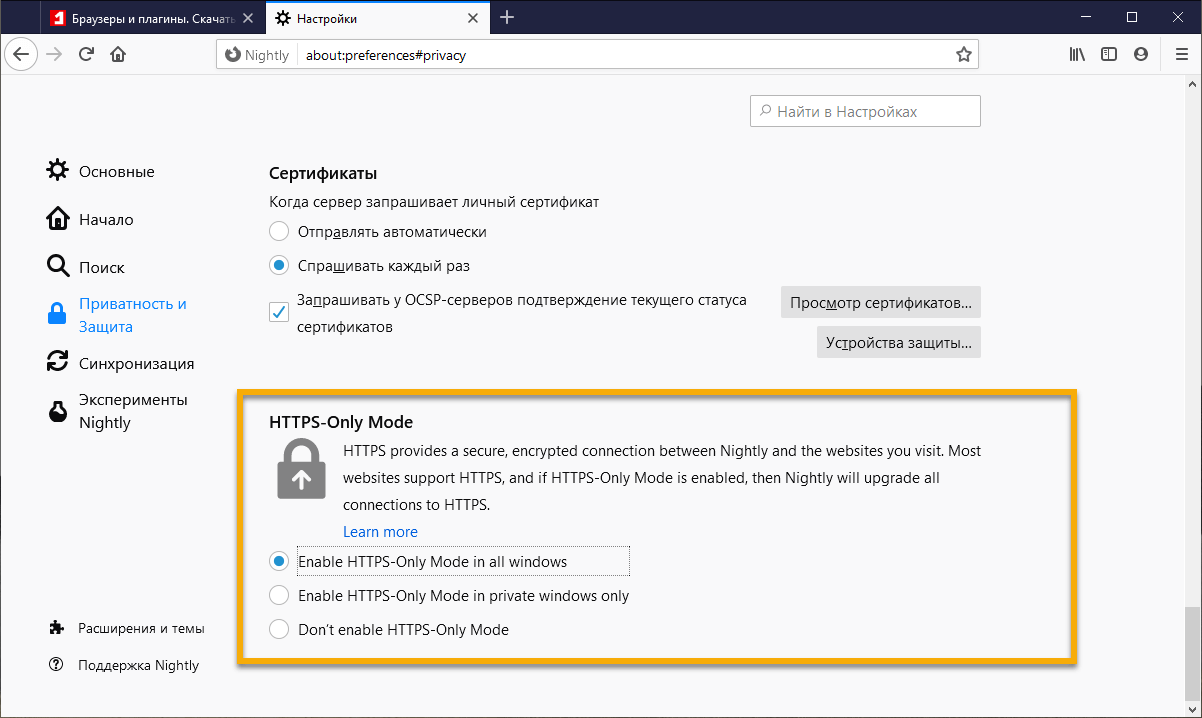Open a new browser tab

(507, 17)
